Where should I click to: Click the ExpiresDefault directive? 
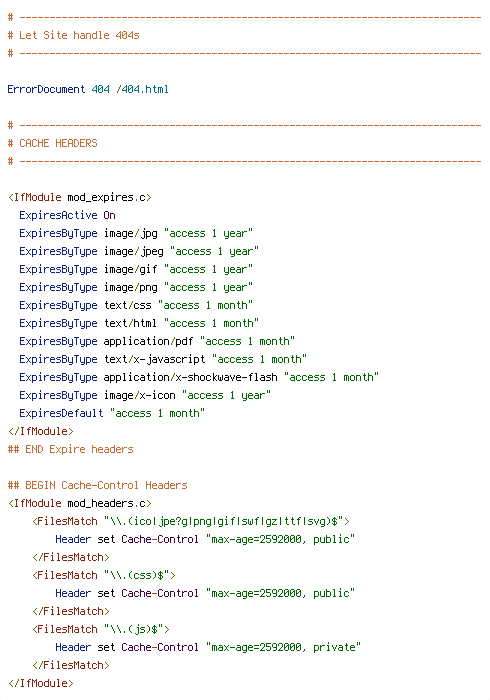tap(61, 413)
